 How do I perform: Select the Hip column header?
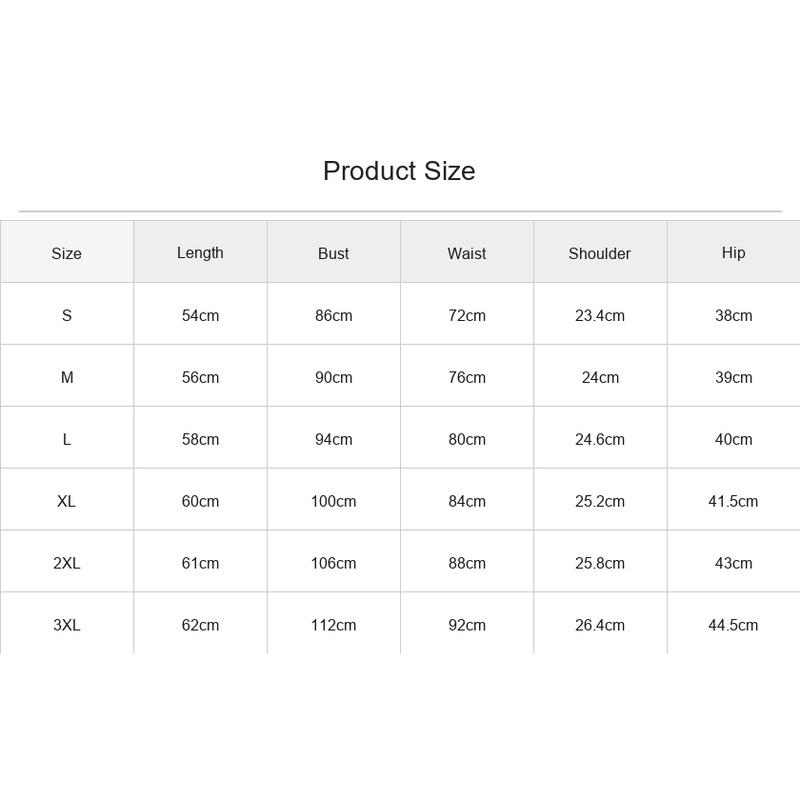[x=733, y=253]
